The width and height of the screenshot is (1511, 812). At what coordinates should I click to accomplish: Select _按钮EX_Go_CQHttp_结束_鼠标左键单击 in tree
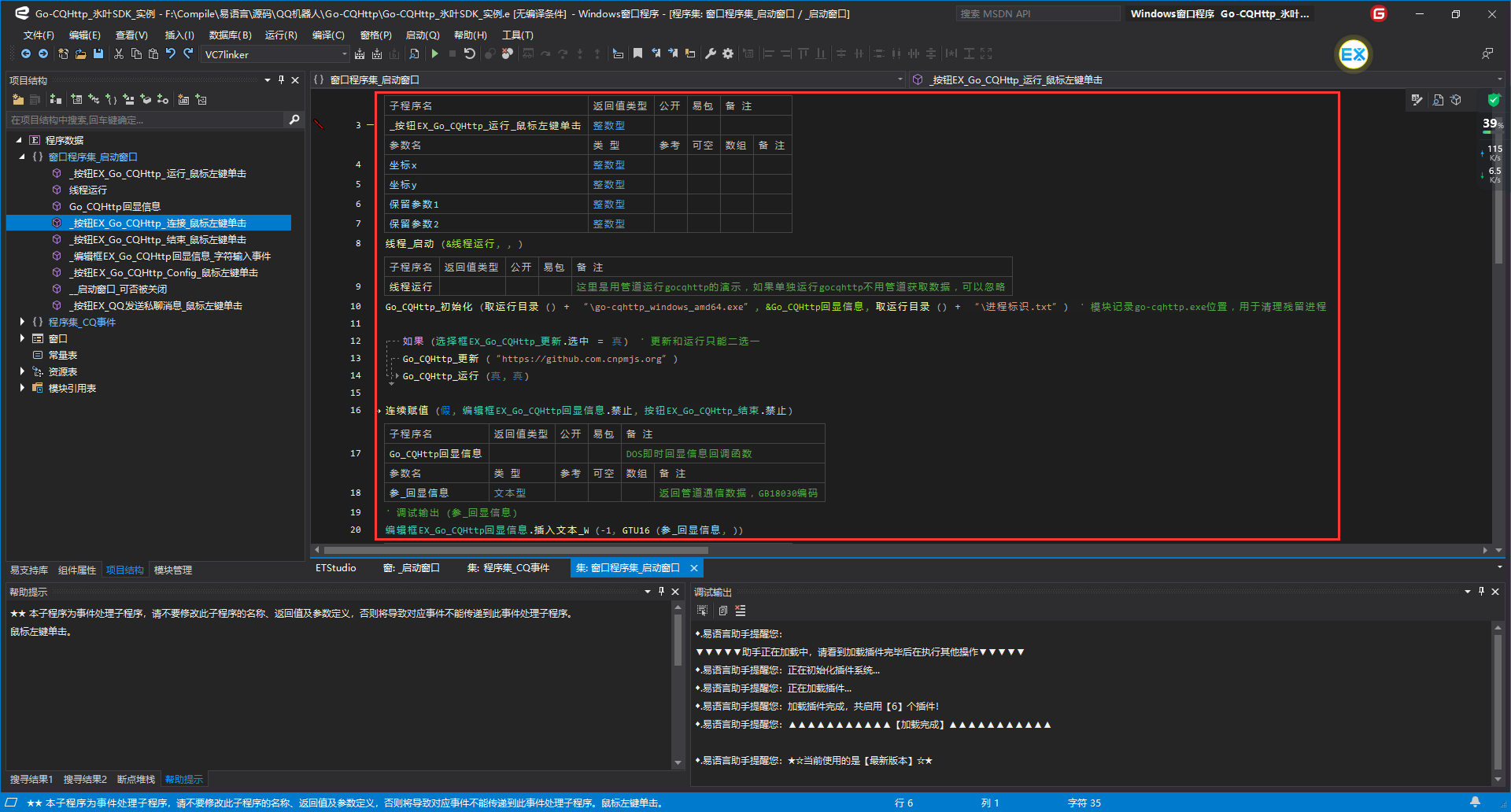click(x=157, y=240)
